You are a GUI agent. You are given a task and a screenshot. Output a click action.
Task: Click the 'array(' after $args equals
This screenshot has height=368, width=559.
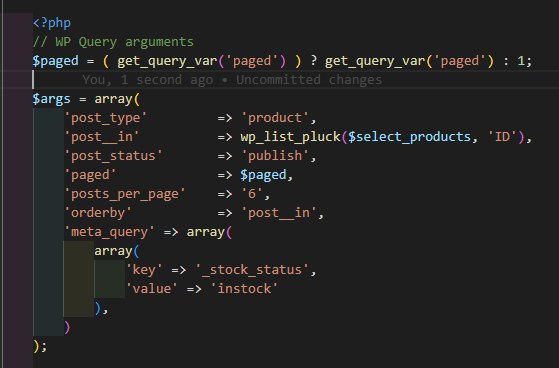click(117, 99)
